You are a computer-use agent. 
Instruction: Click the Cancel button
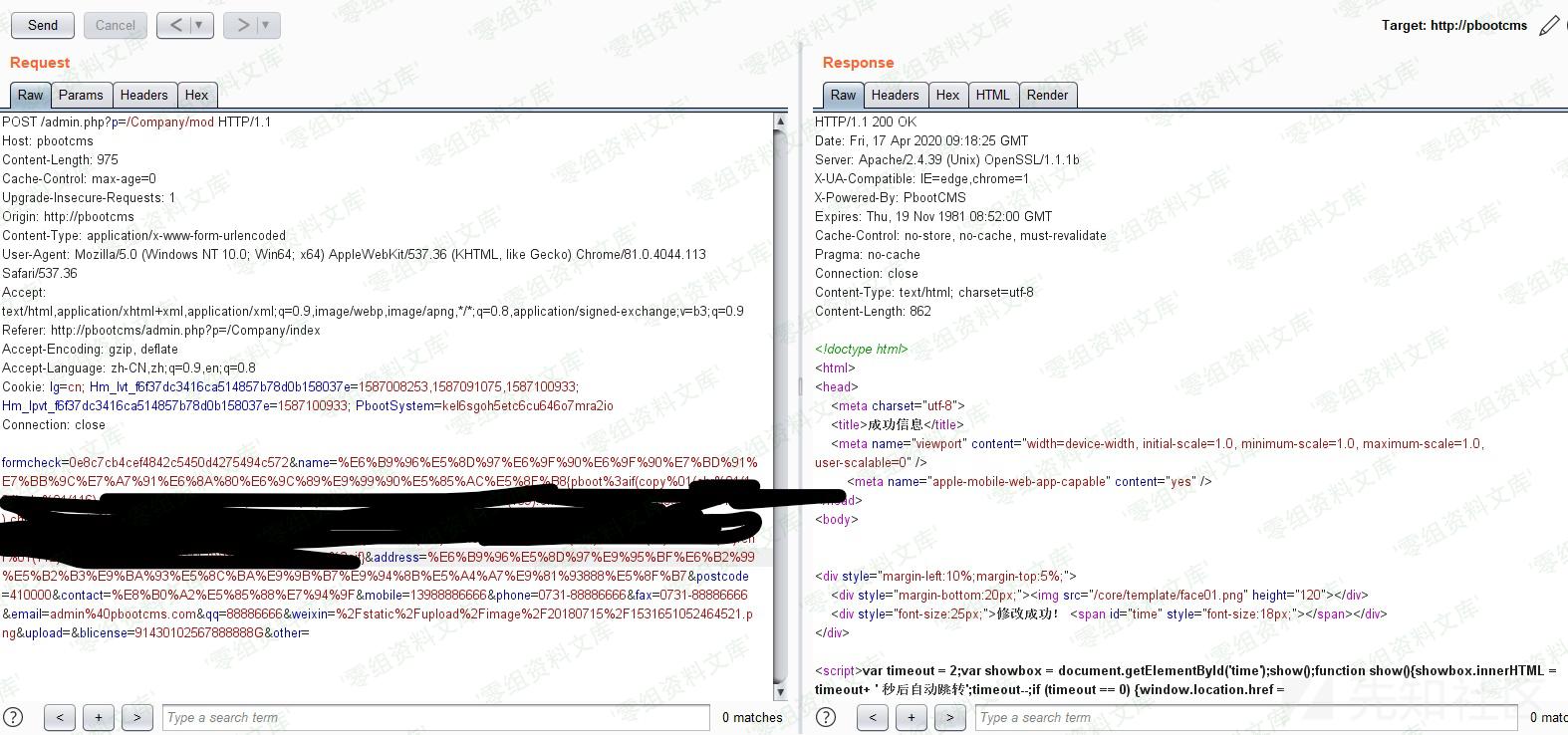pos(116,25)
